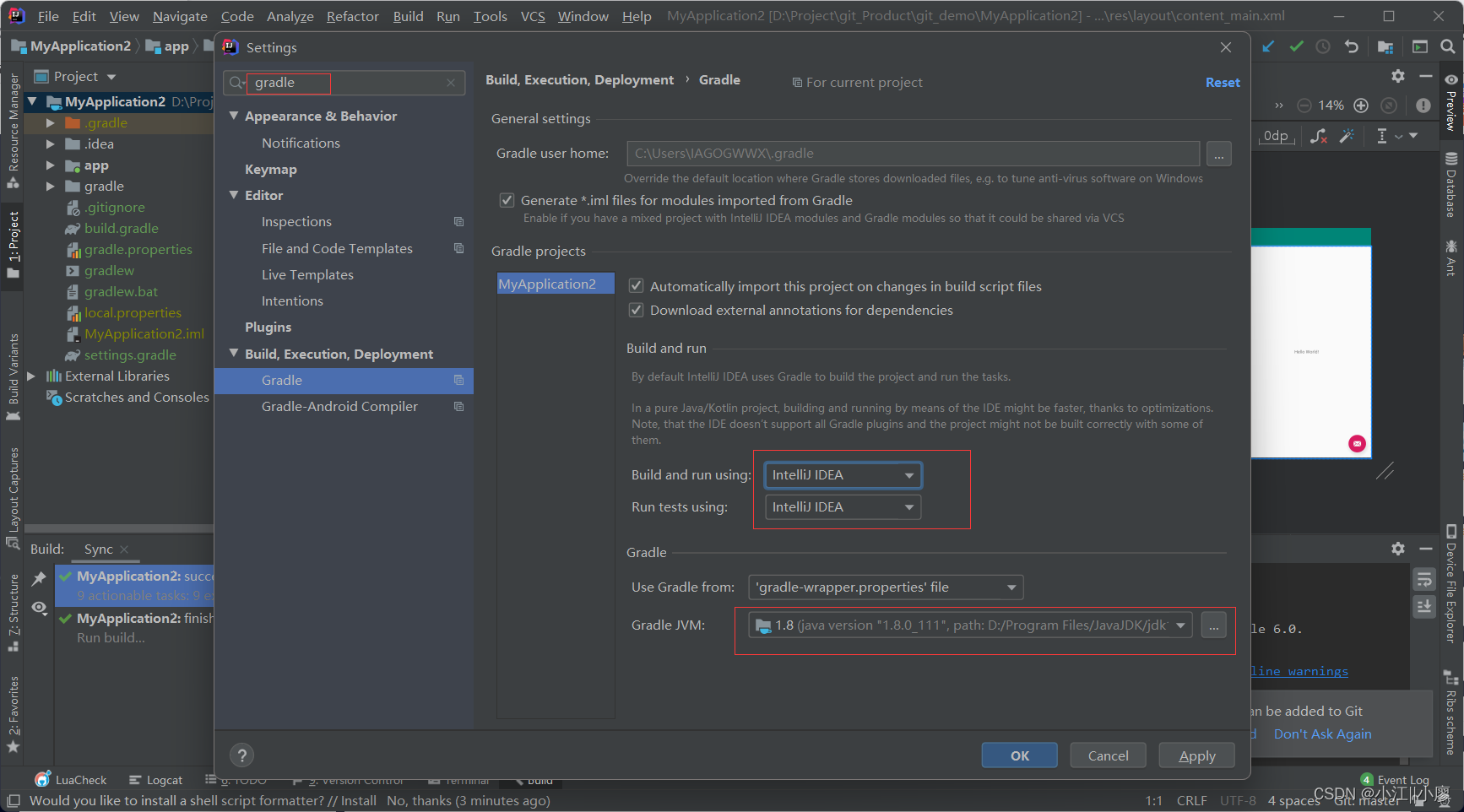This screenshot has height=812, width=1464.
Task: Open the Tools menu
Action: (490, 16)
